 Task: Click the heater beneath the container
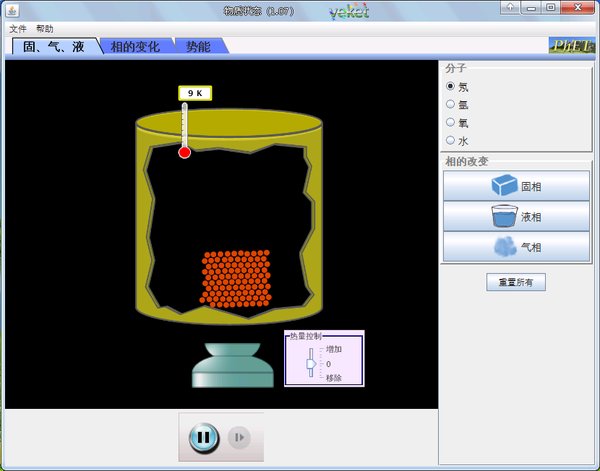click(233, 365)
